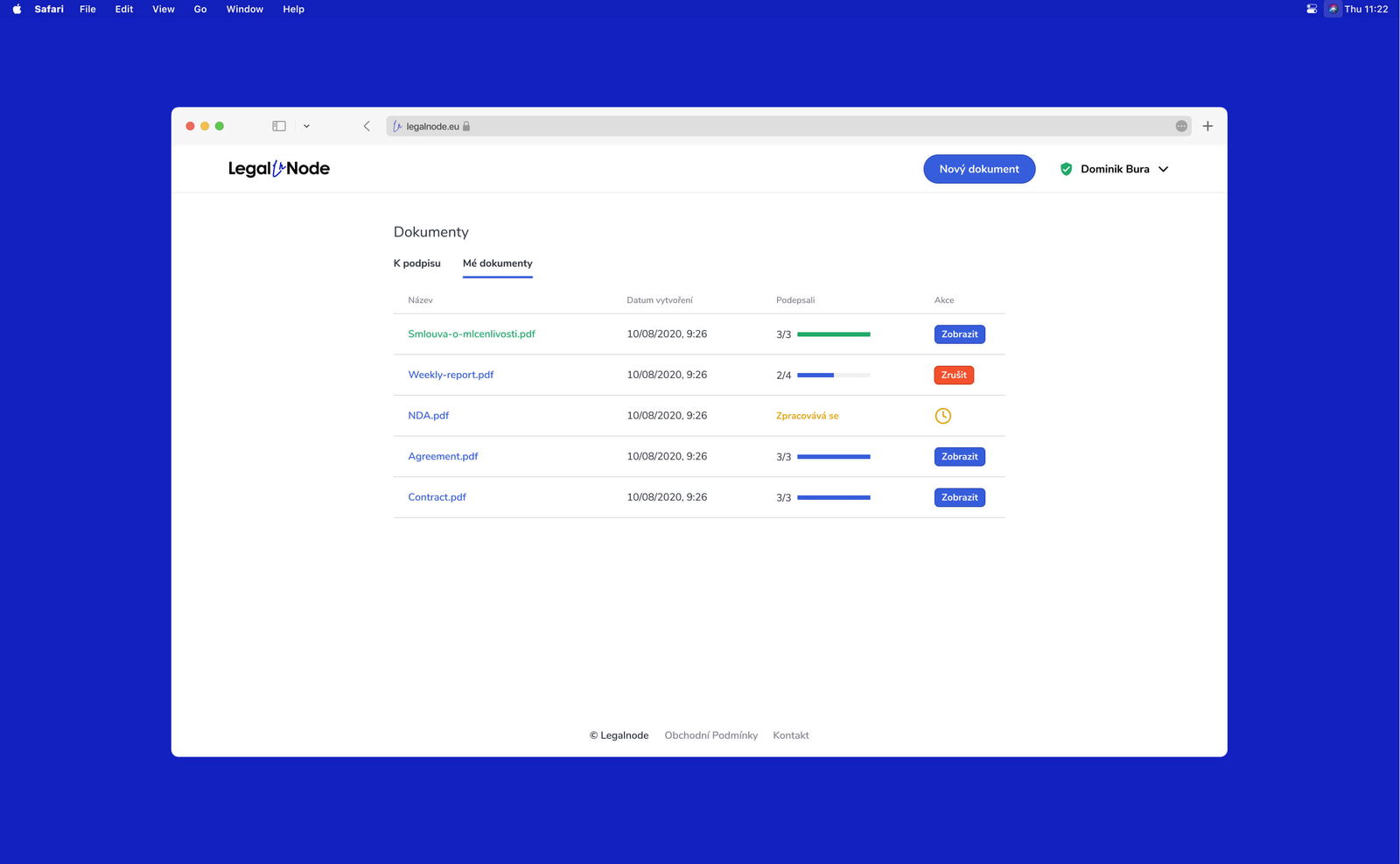
Task: Click the back navigation arrow in Safari
Action: (367, 125)
